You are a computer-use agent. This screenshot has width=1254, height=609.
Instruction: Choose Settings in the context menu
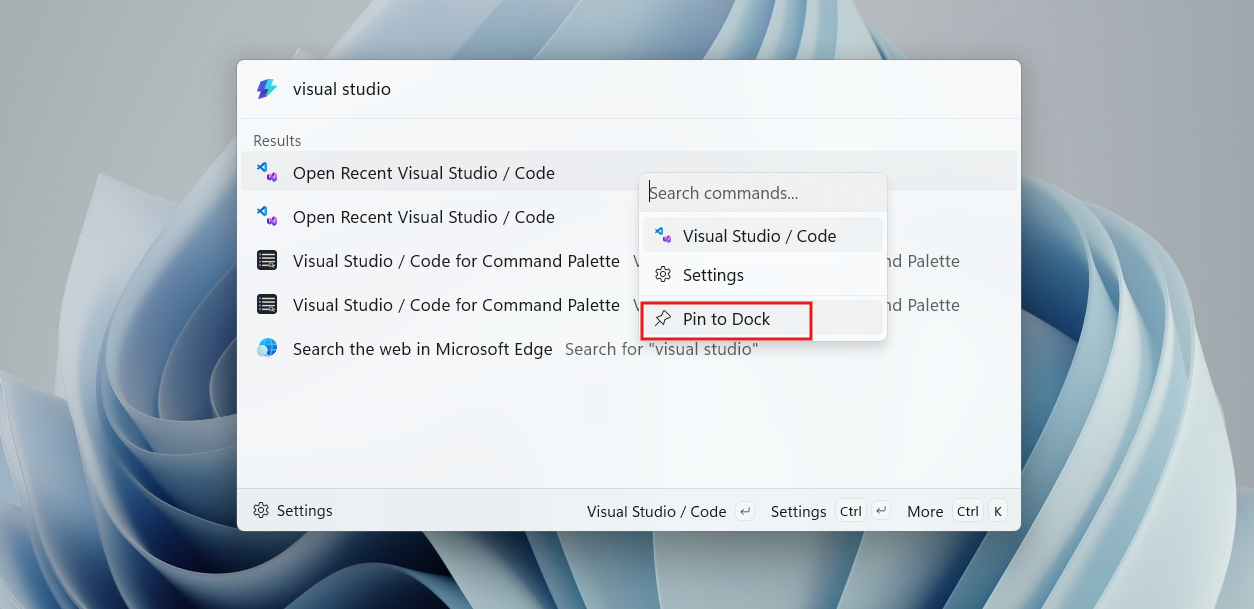pos(713,274)
